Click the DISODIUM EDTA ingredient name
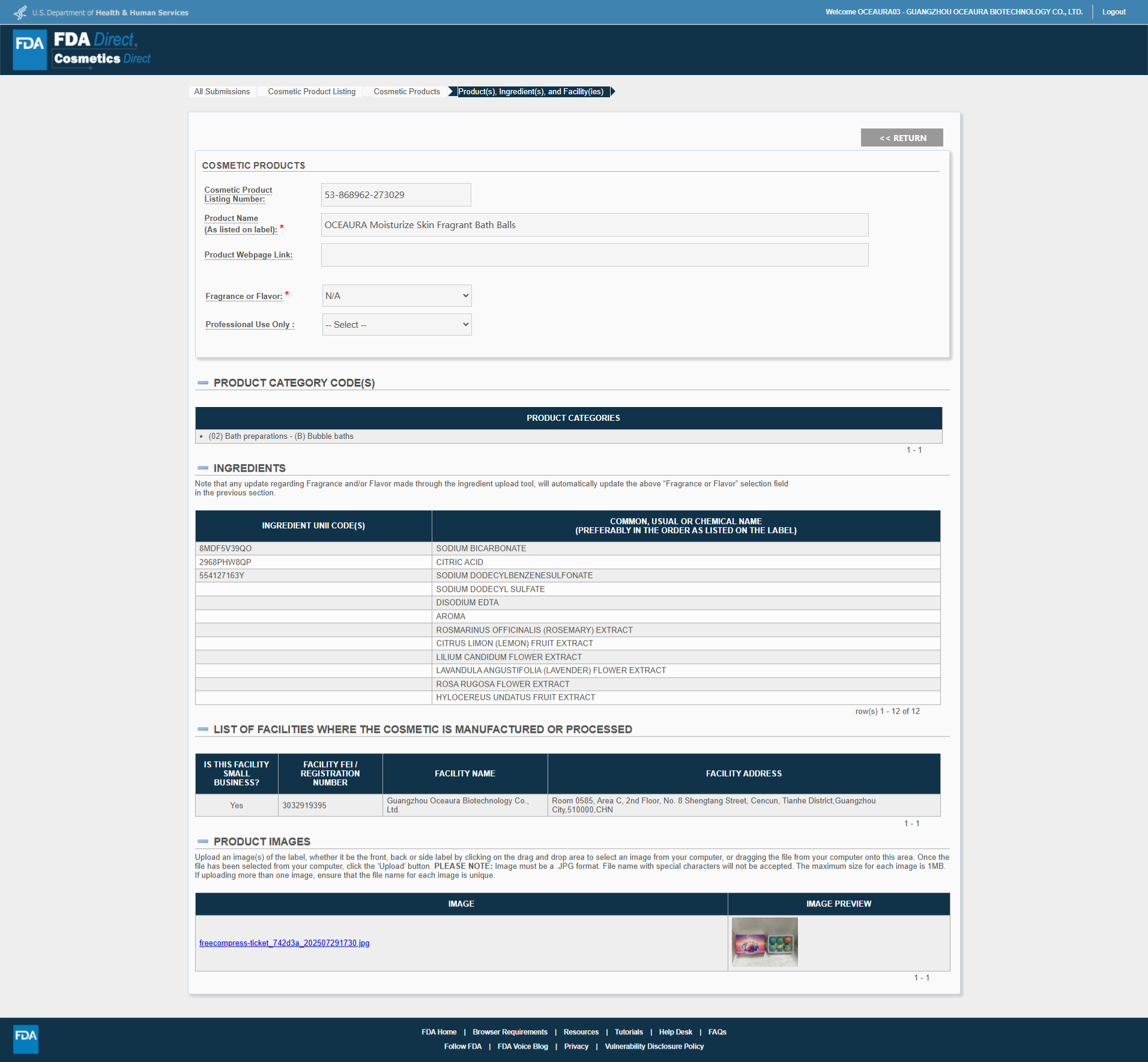 click(x=467, y=603)
